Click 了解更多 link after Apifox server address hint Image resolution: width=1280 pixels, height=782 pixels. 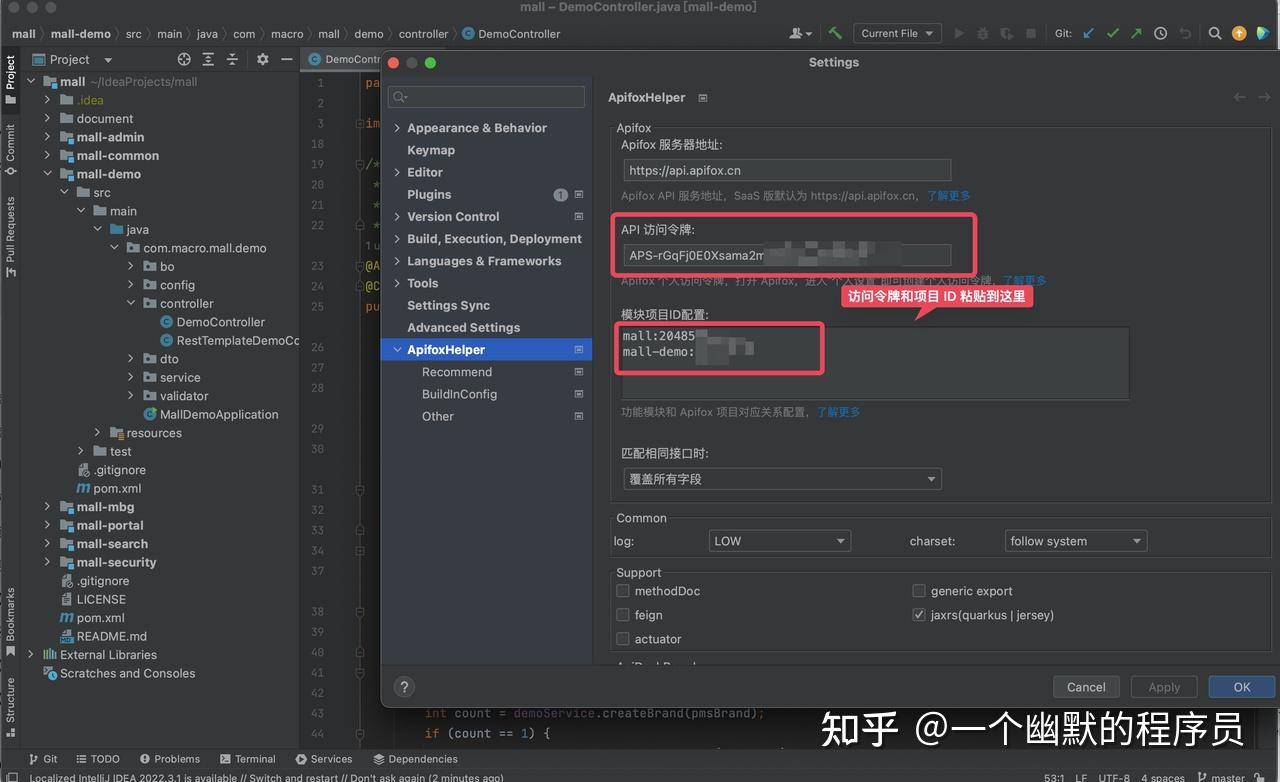(948, 195)
